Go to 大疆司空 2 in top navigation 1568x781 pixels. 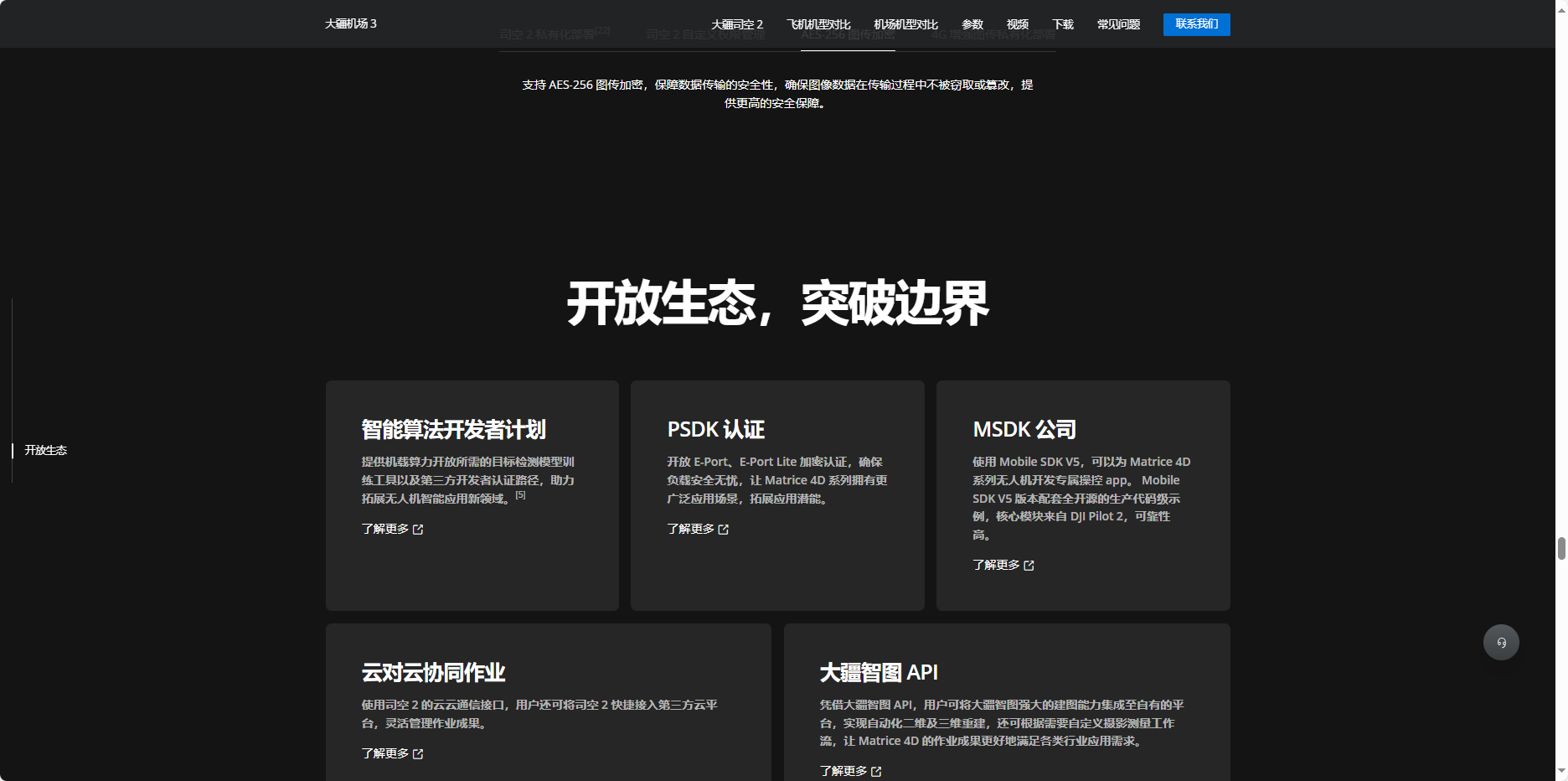click(x=736, y=24)
